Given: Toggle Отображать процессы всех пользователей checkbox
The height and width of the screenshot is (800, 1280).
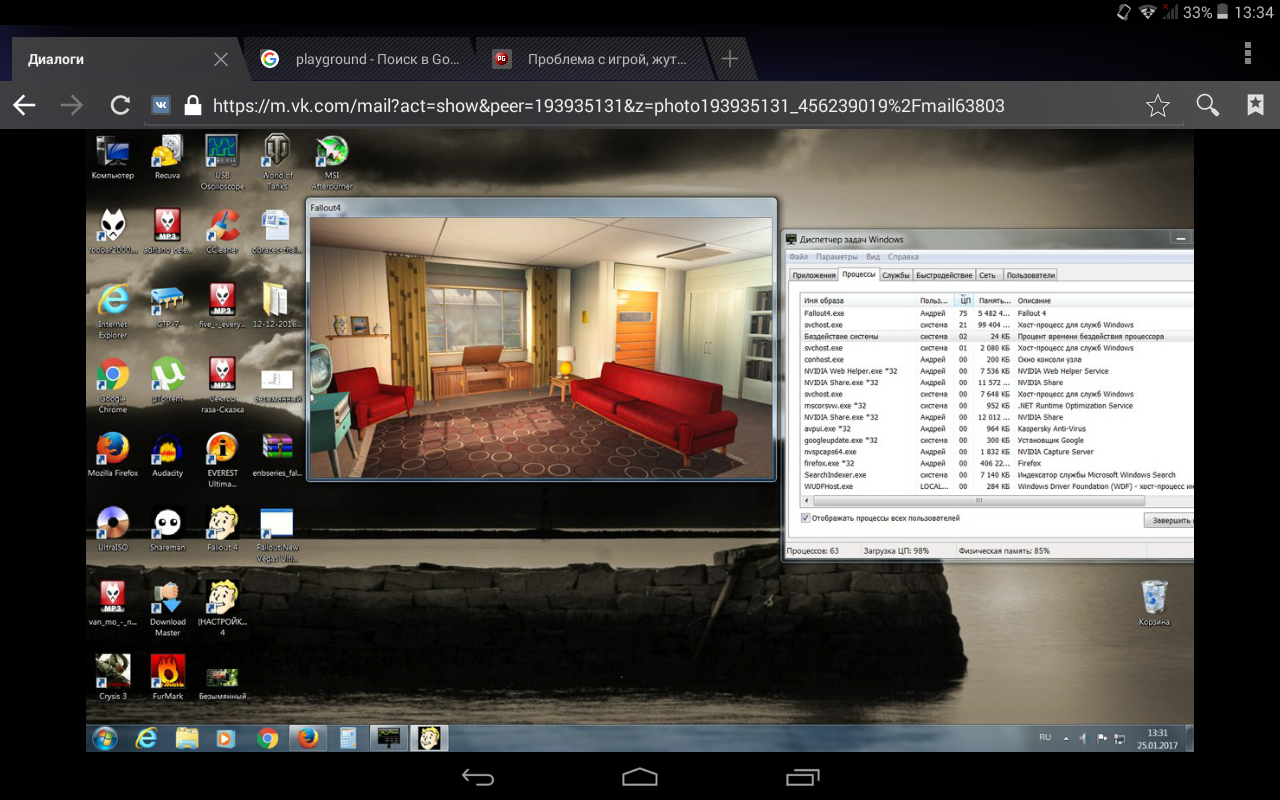Looking at the screenshot, I should 806,518.
